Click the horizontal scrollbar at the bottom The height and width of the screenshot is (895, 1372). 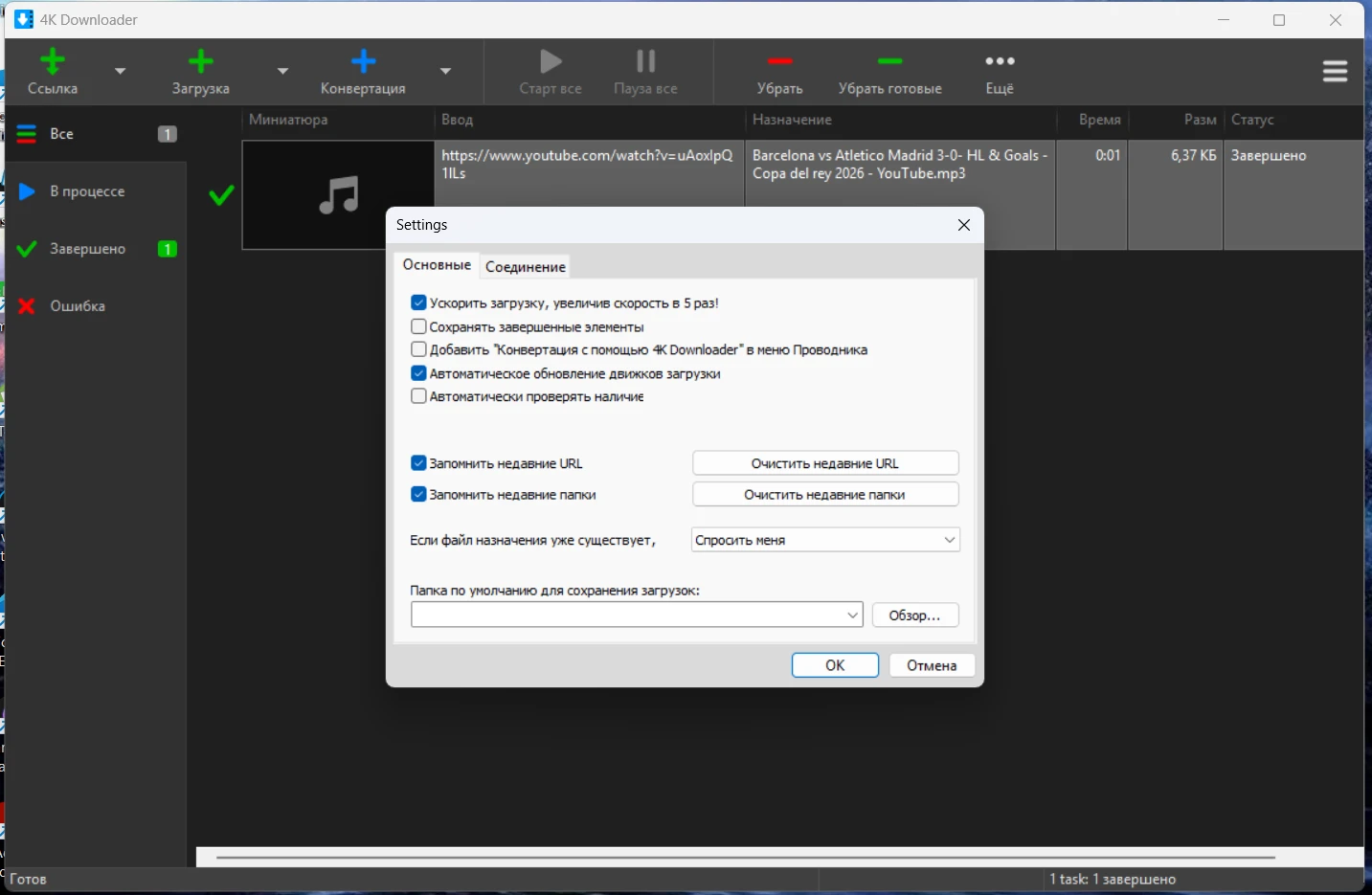click(745, 858)
